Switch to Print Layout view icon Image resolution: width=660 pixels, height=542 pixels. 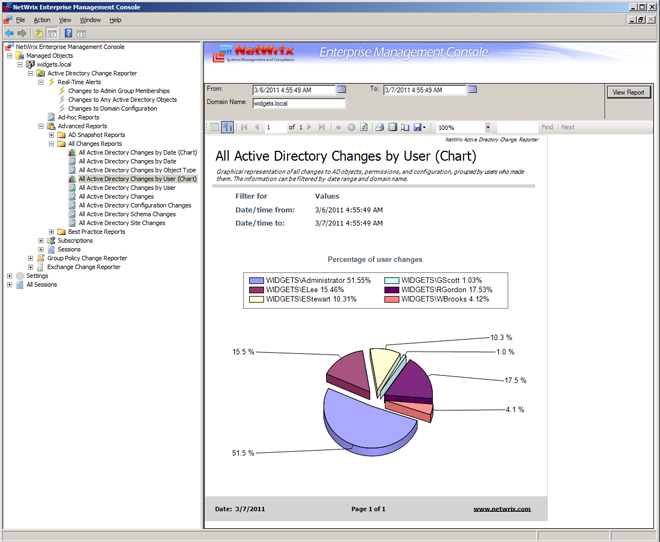click(392, 127)
